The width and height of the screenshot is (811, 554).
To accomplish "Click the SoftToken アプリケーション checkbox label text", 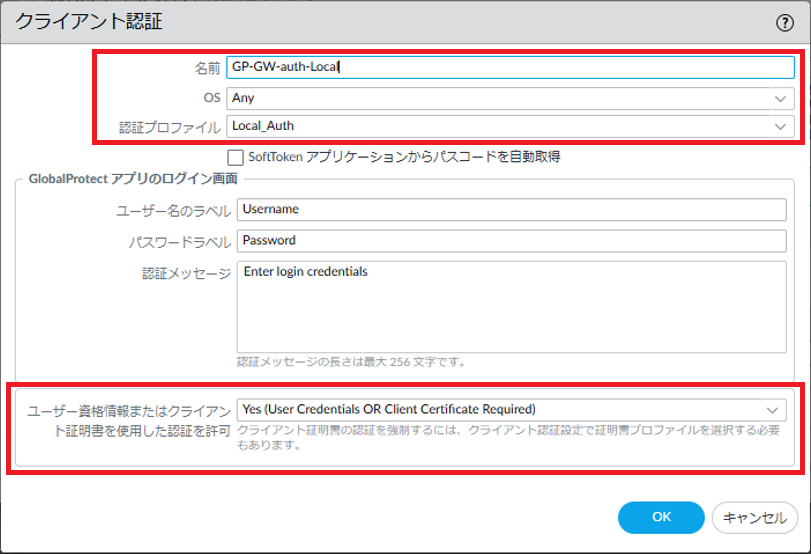I will (x=404, y=157).
